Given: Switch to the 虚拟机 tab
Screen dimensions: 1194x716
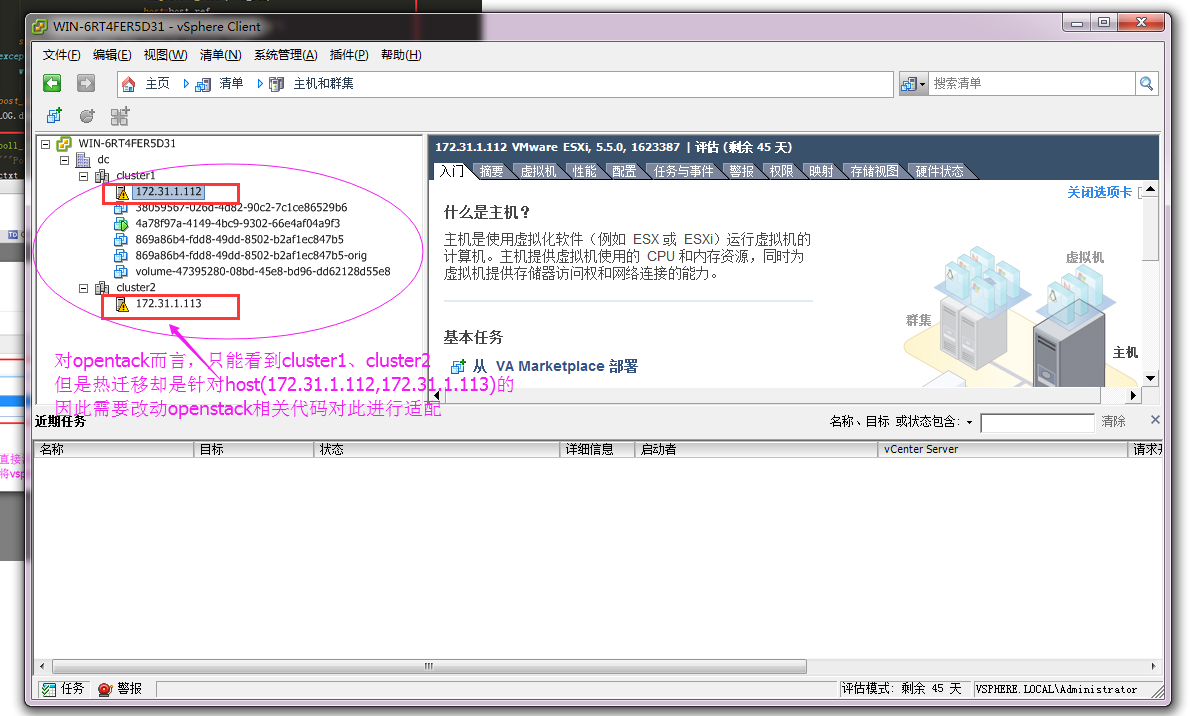Looking at the screenshot, I should coord(538,171).
